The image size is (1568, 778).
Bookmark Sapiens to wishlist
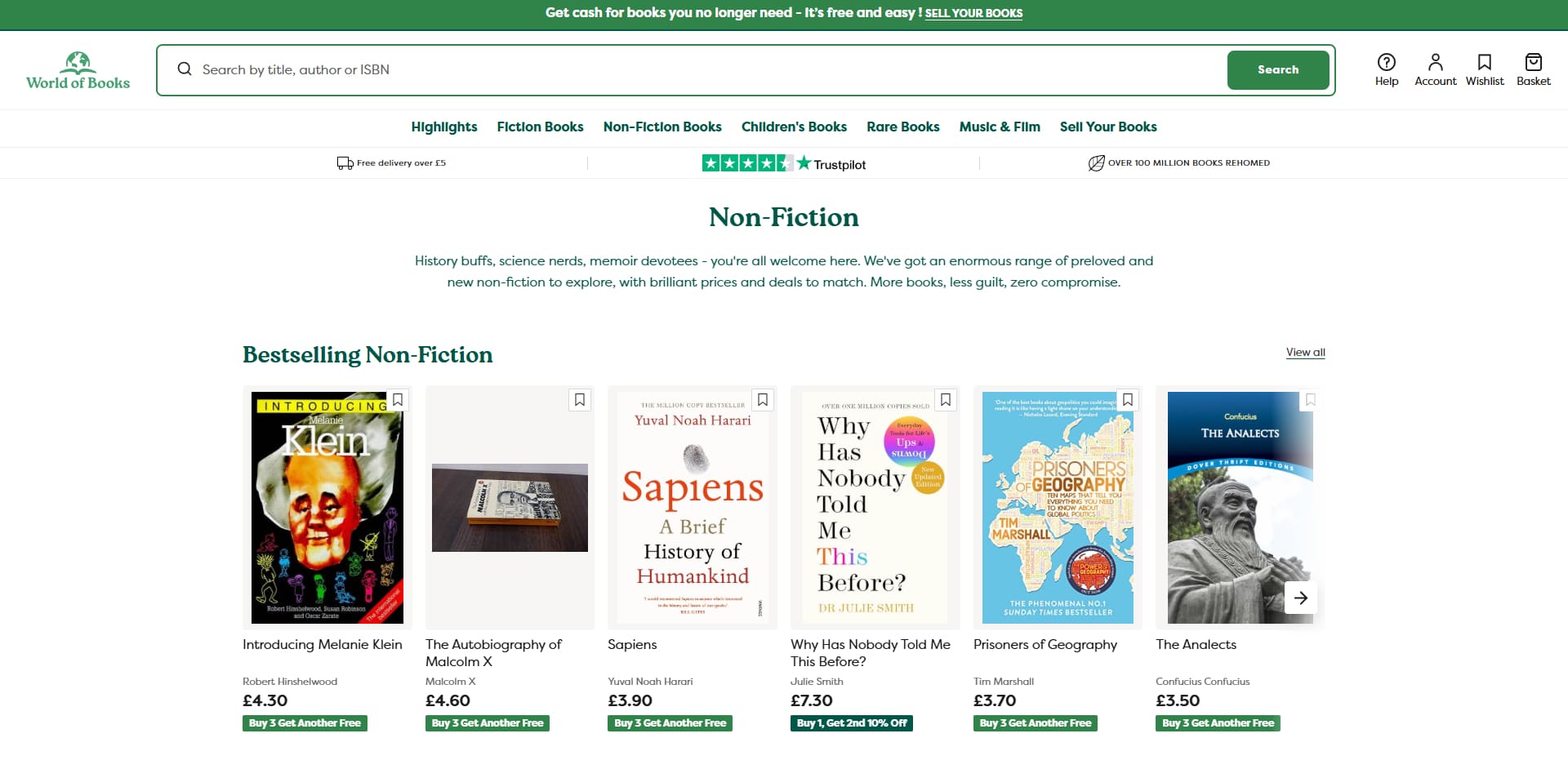click(763, 400)
